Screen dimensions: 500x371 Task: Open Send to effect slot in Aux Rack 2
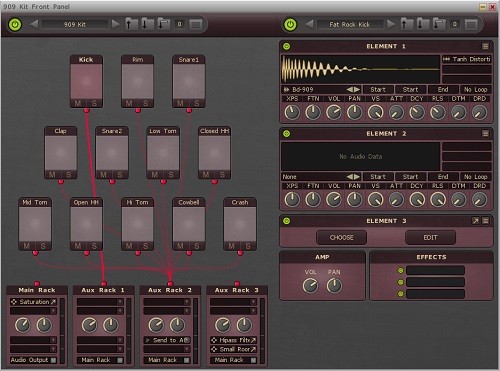coord(167,340)
